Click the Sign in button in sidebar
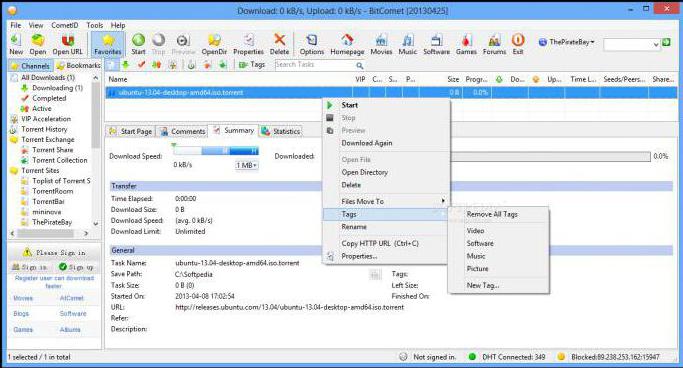This screenshot has width=683, height=368. point(30,267)
